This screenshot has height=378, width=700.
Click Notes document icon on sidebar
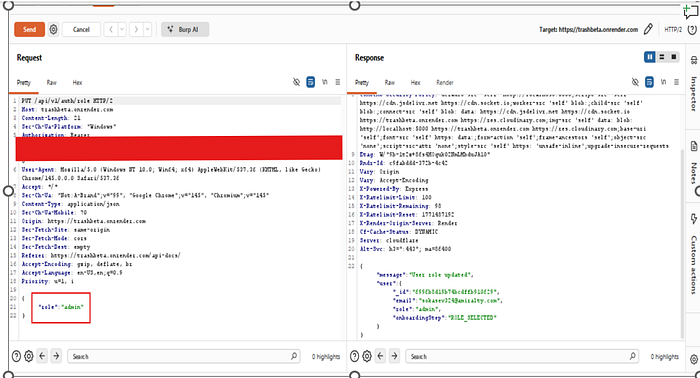694,146
